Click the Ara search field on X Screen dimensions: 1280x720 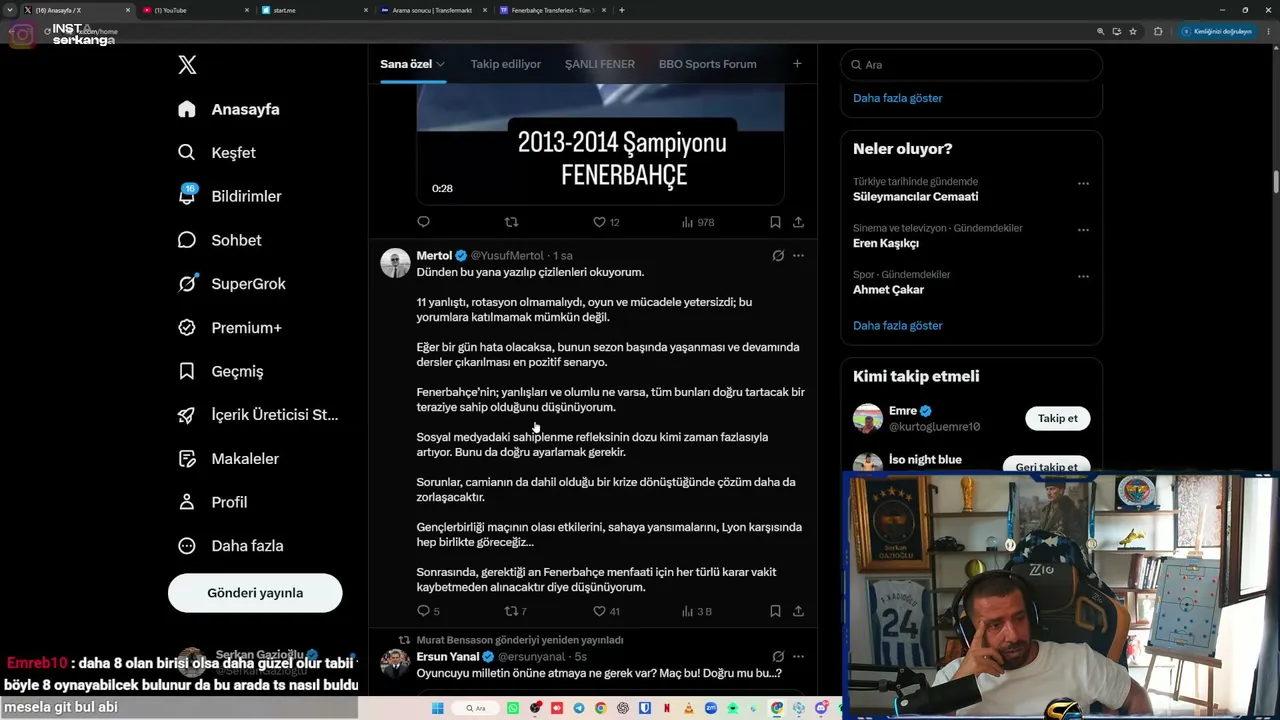(x=972, y=65)
